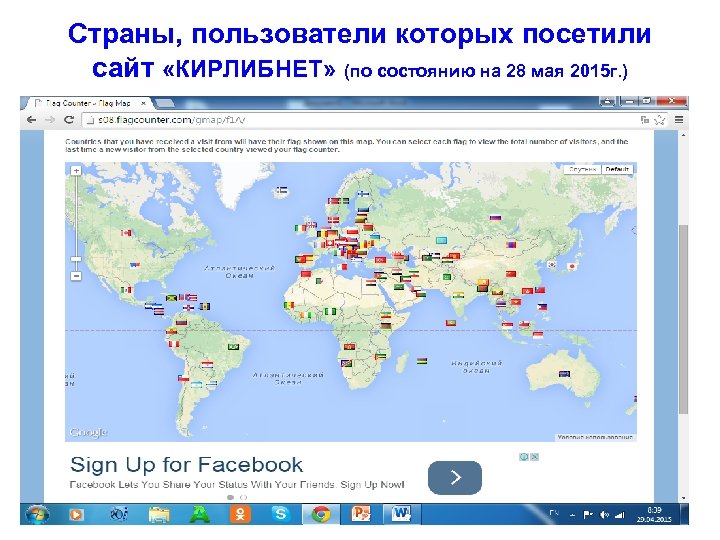The height and width of the screenshot is (540, 720).
Task: Click the Kazakhstan flag on map
Action: (x=441, y=241)
